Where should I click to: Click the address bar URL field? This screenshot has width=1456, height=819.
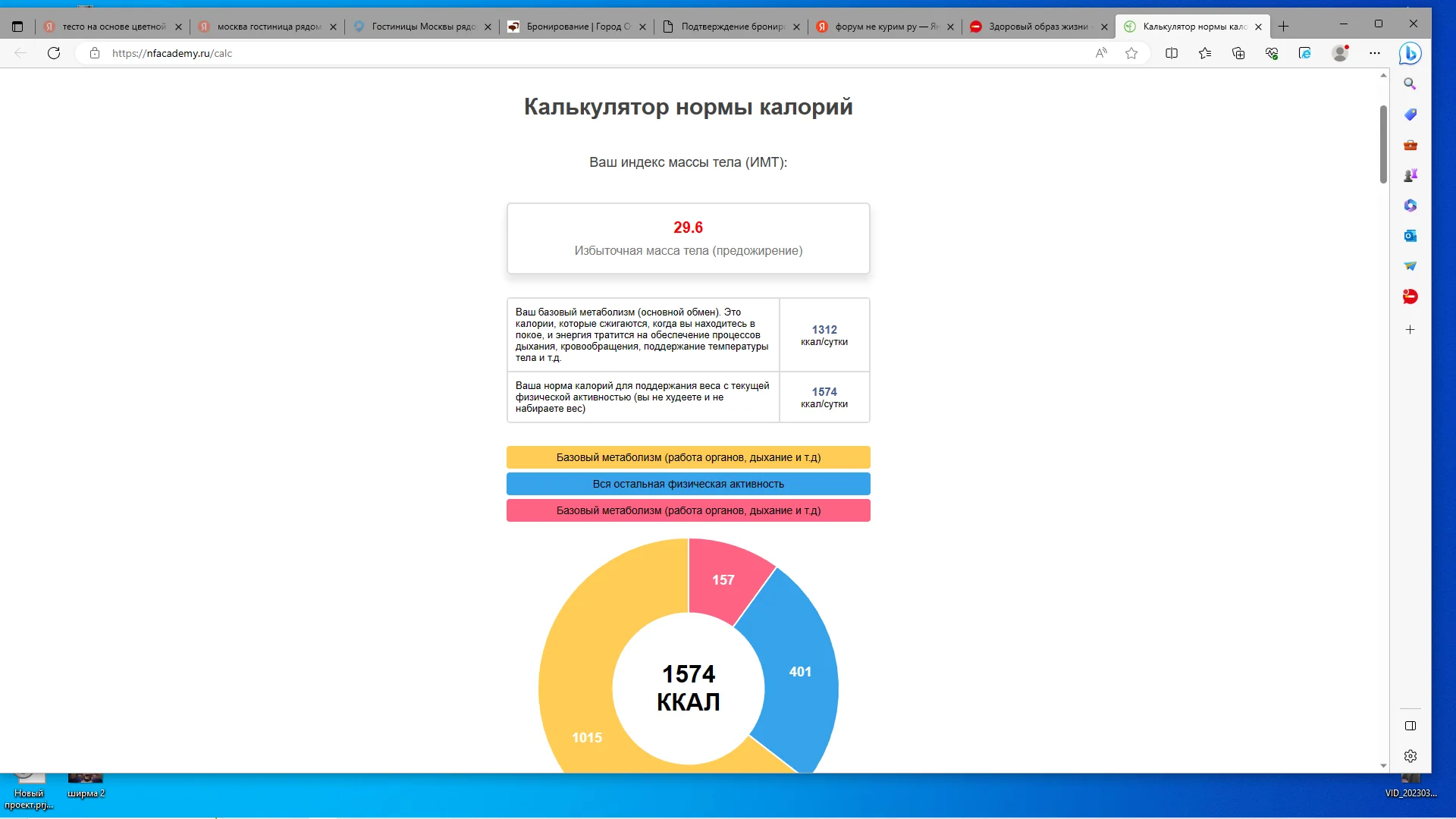[531, 53]
